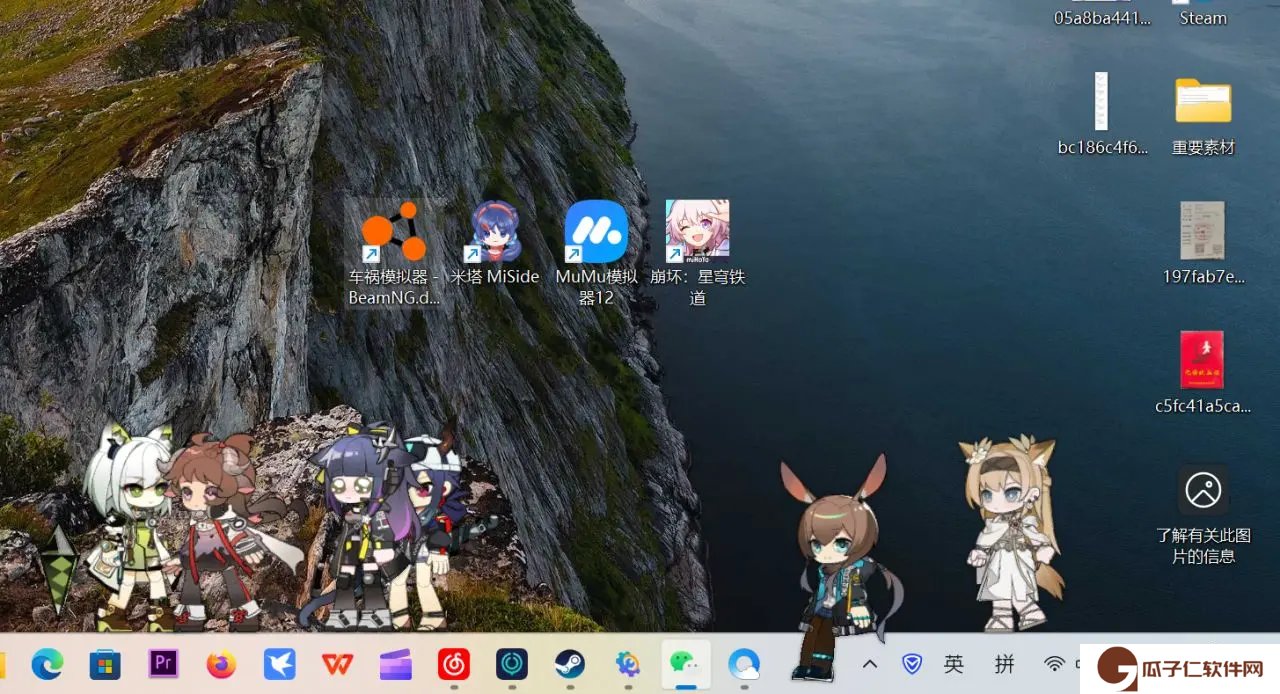Screen dimensions: 1280x694
Task: Select the 崩坏：星穹铁道 desktop shortcut
Action: click(x=698, y=253)
